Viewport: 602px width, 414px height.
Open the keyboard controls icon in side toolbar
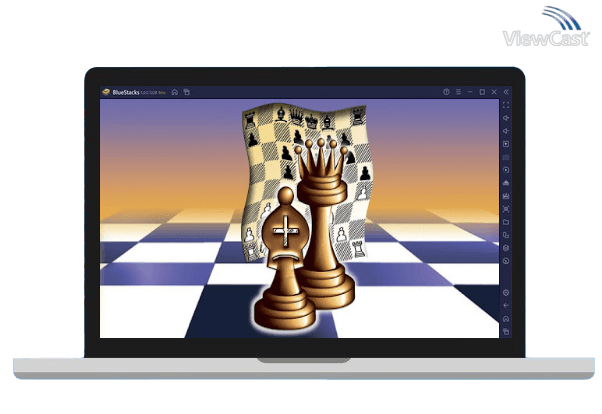506,157
